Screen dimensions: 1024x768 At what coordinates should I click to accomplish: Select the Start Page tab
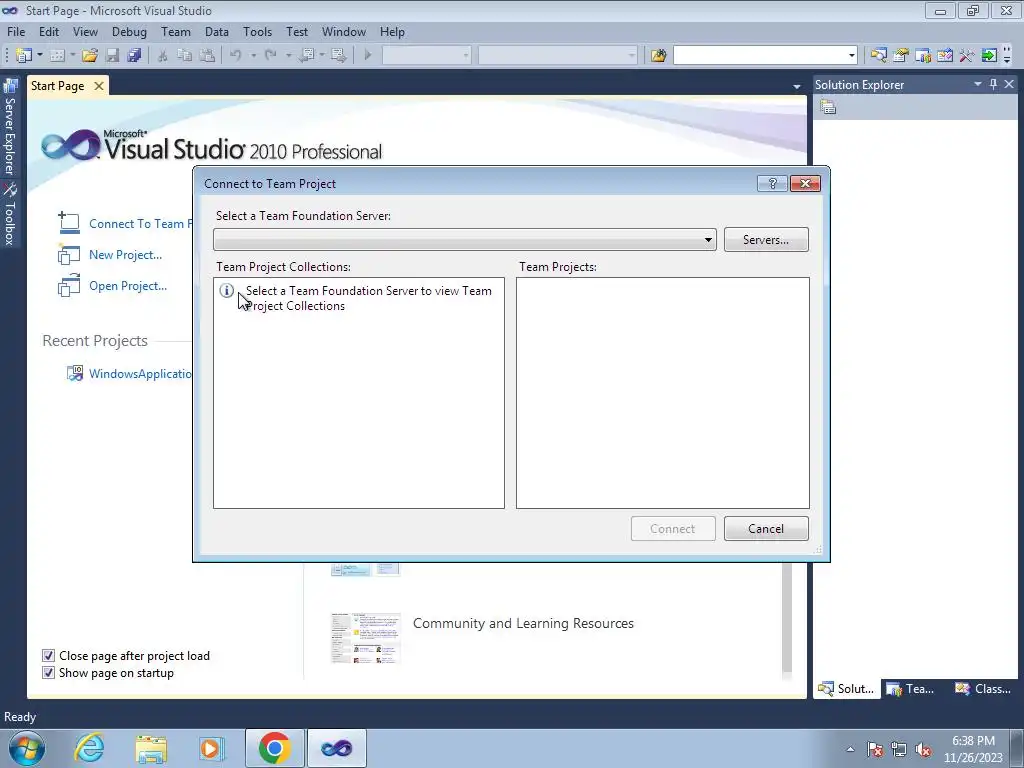(57, 86)
